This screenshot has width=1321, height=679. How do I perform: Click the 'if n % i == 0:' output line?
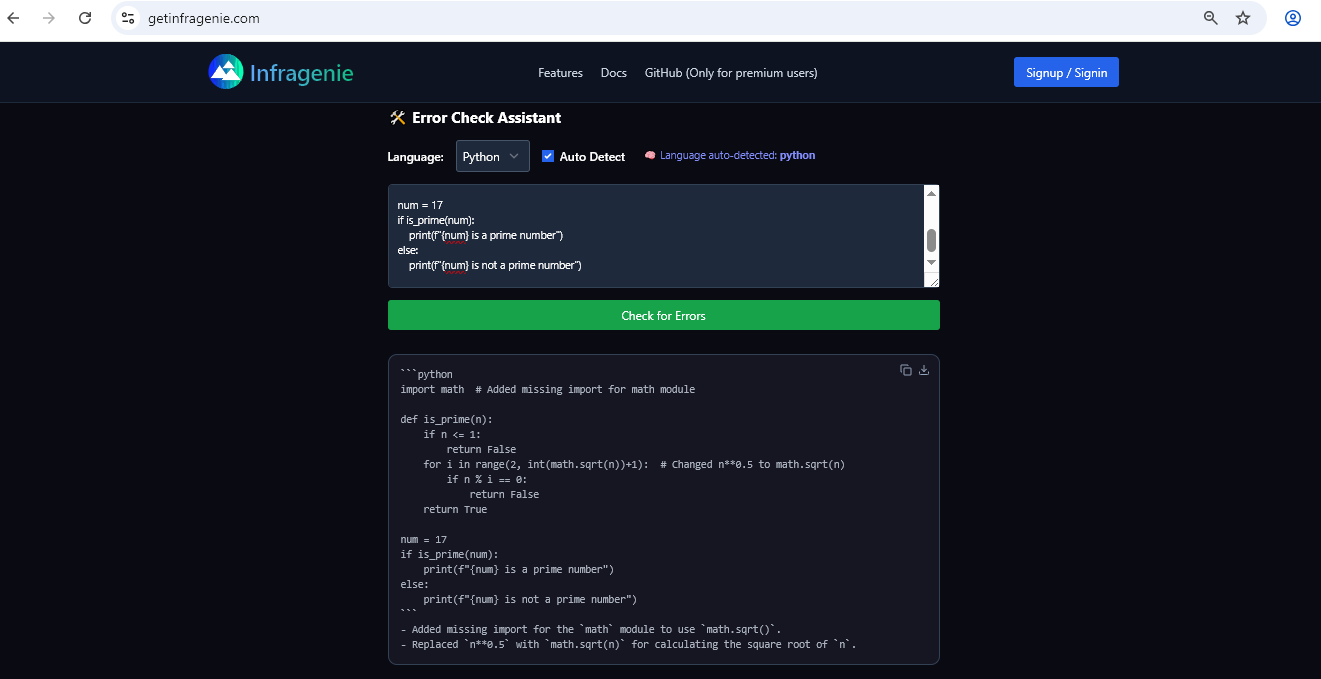[x=487, y=479]
